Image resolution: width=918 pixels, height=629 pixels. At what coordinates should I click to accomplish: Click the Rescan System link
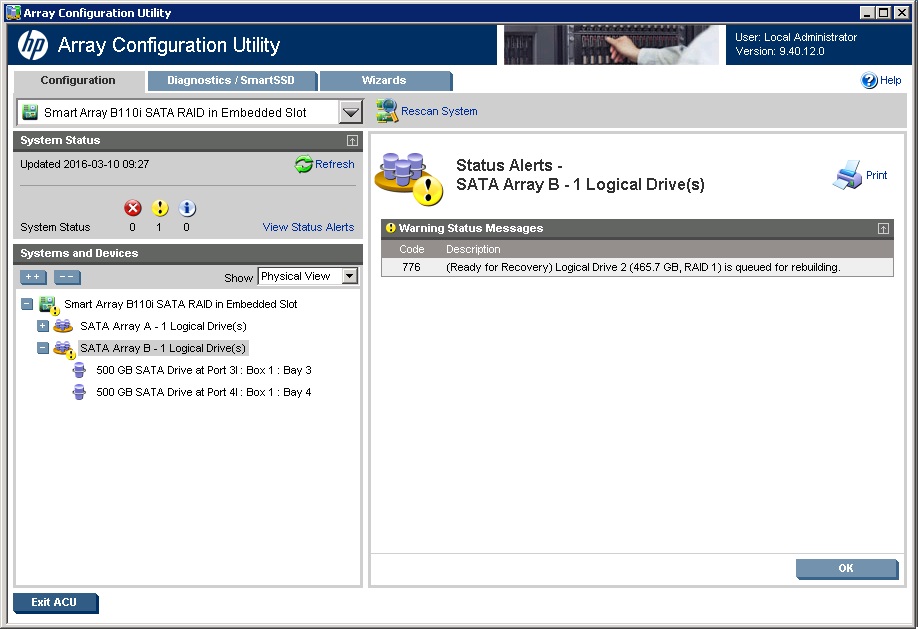pyautogui.click(x=439, y=111)
